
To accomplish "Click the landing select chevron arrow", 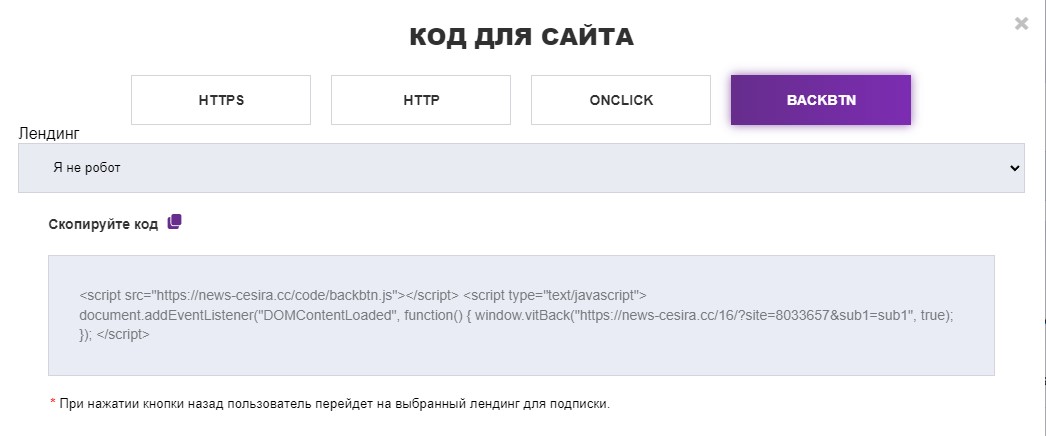I will (x=1015, y=168).
